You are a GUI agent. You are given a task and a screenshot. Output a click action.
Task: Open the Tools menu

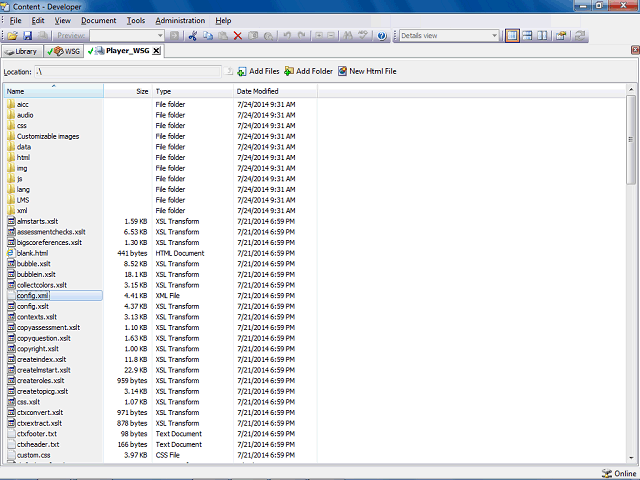(136, 21)
